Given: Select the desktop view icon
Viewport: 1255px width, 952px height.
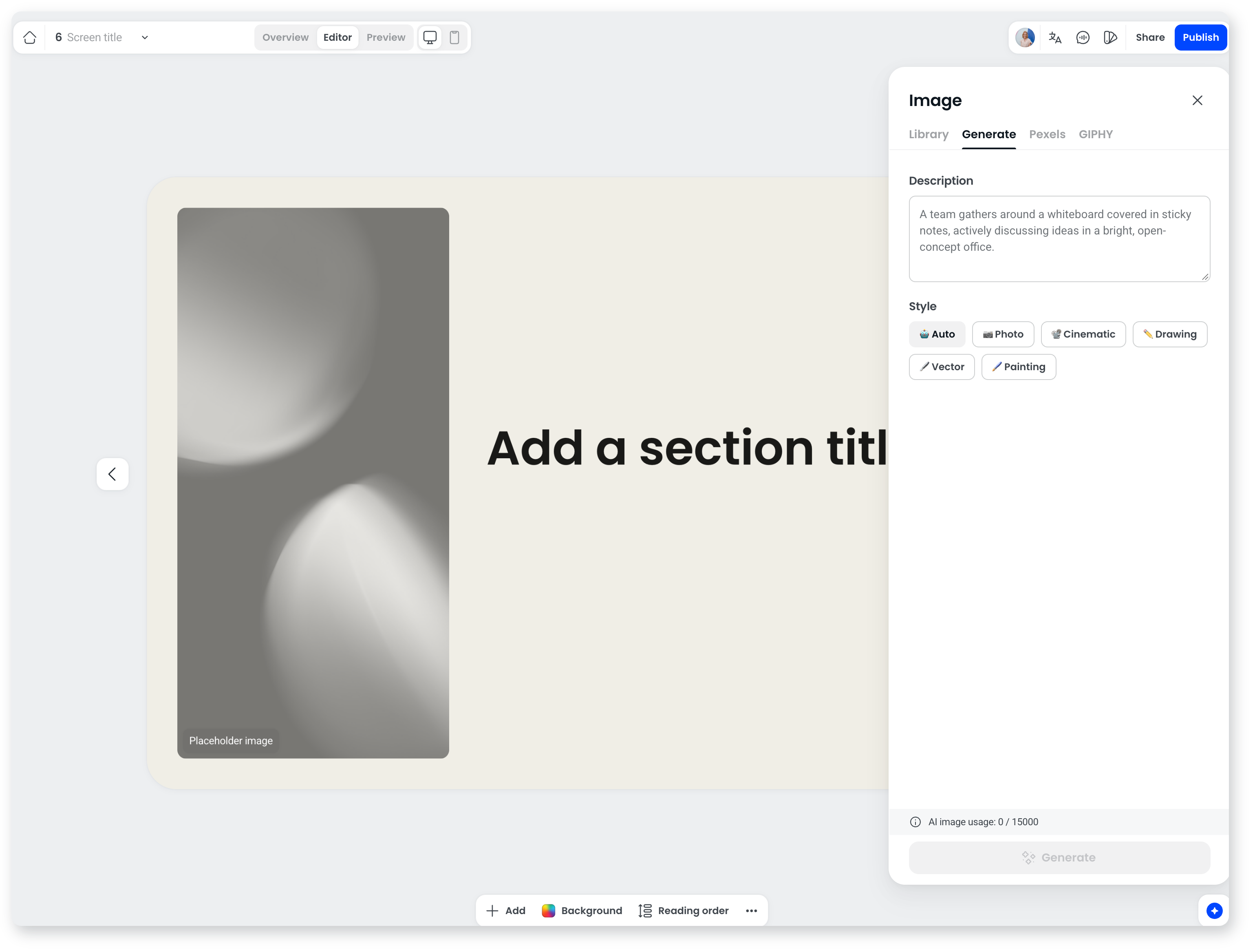Looking at the screenshot, I should 430,38.
